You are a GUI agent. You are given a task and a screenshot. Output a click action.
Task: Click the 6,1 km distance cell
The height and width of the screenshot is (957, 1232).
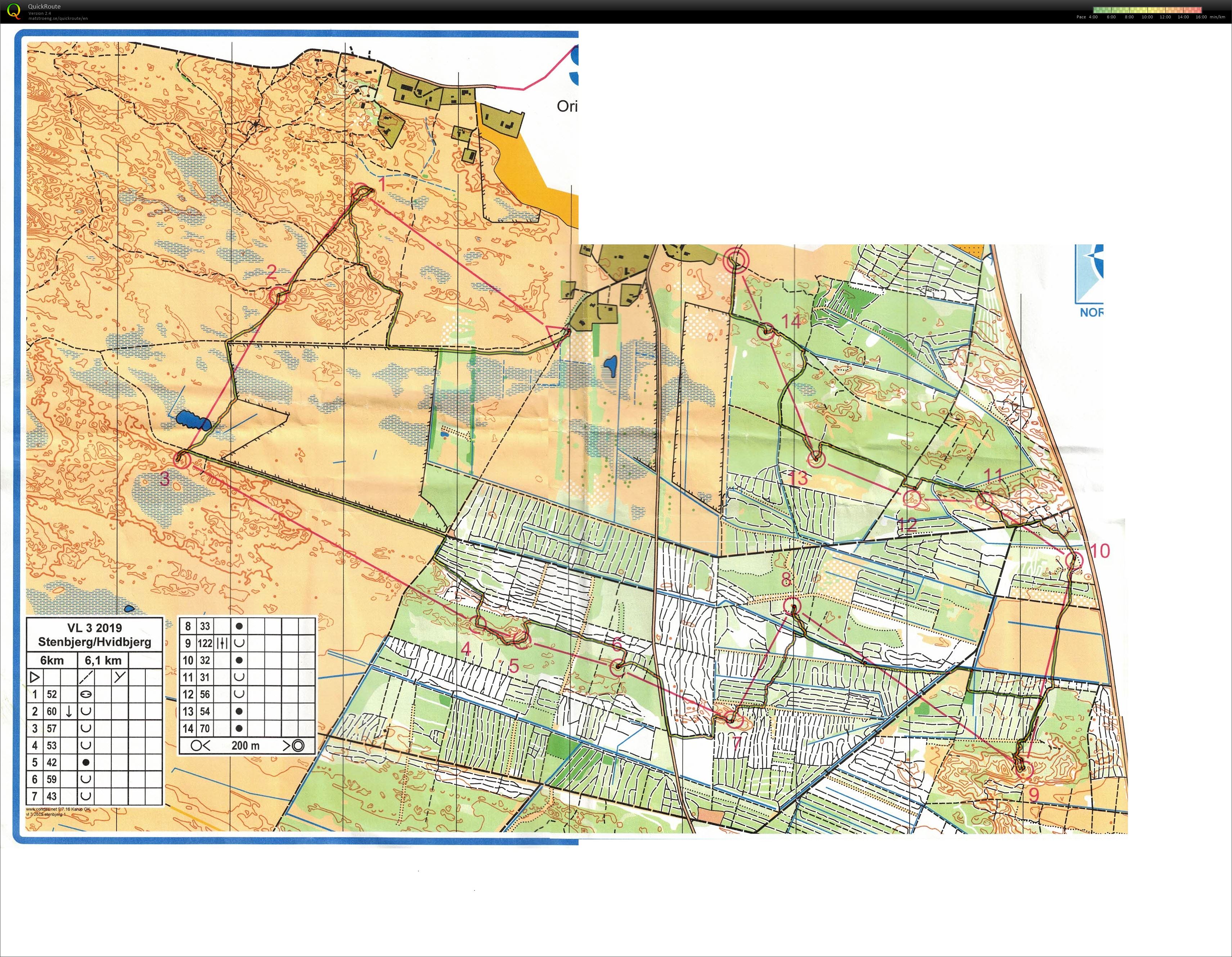pos(103,660)
